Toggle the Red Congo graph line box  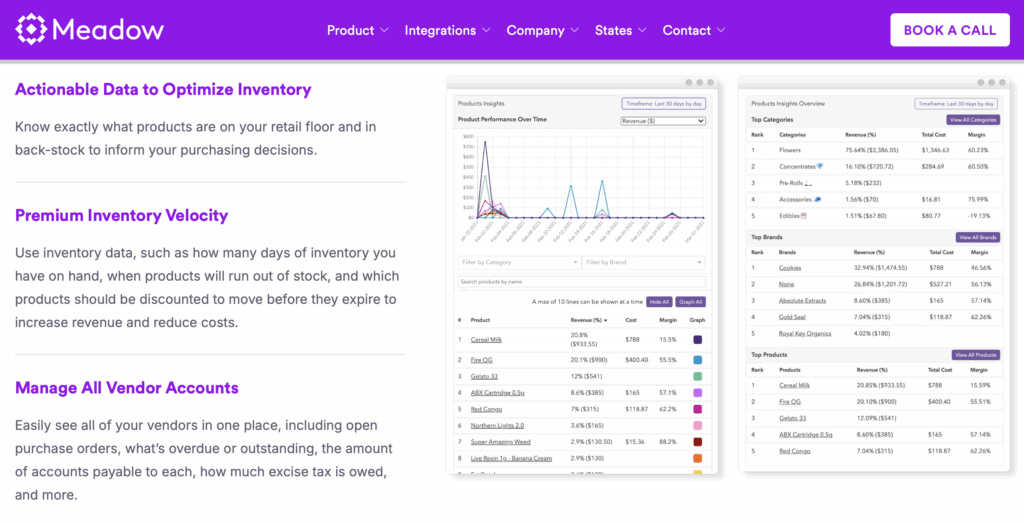(x=697, y=409)
